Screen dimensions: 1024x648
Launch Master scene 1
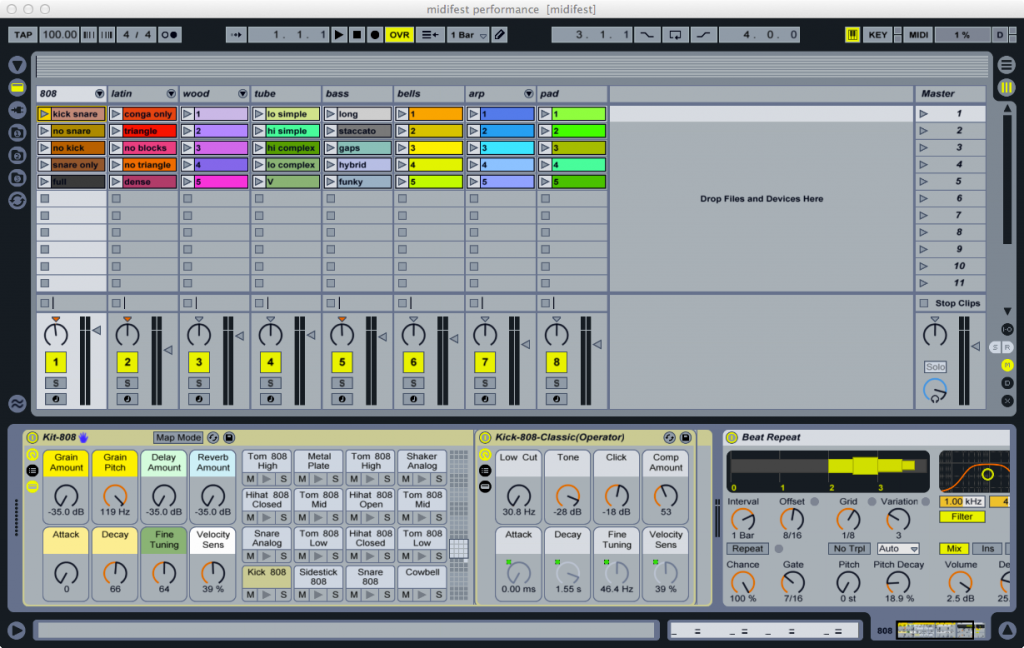tap(923, 114)
